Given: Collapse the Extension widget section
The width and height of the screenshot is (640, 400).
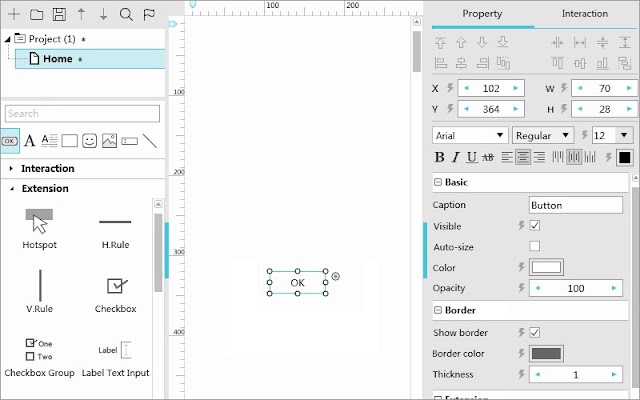Looking at the screenshot, I should pyautogui.click(x=12, y=189).
